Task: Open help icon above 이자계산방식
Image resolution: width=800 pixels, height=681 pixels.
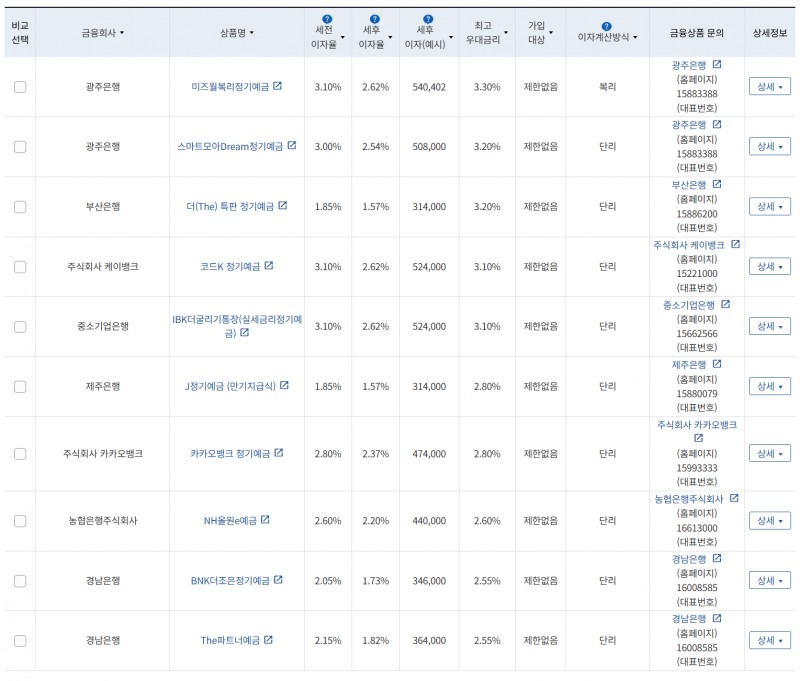Action: pos(606,27)
